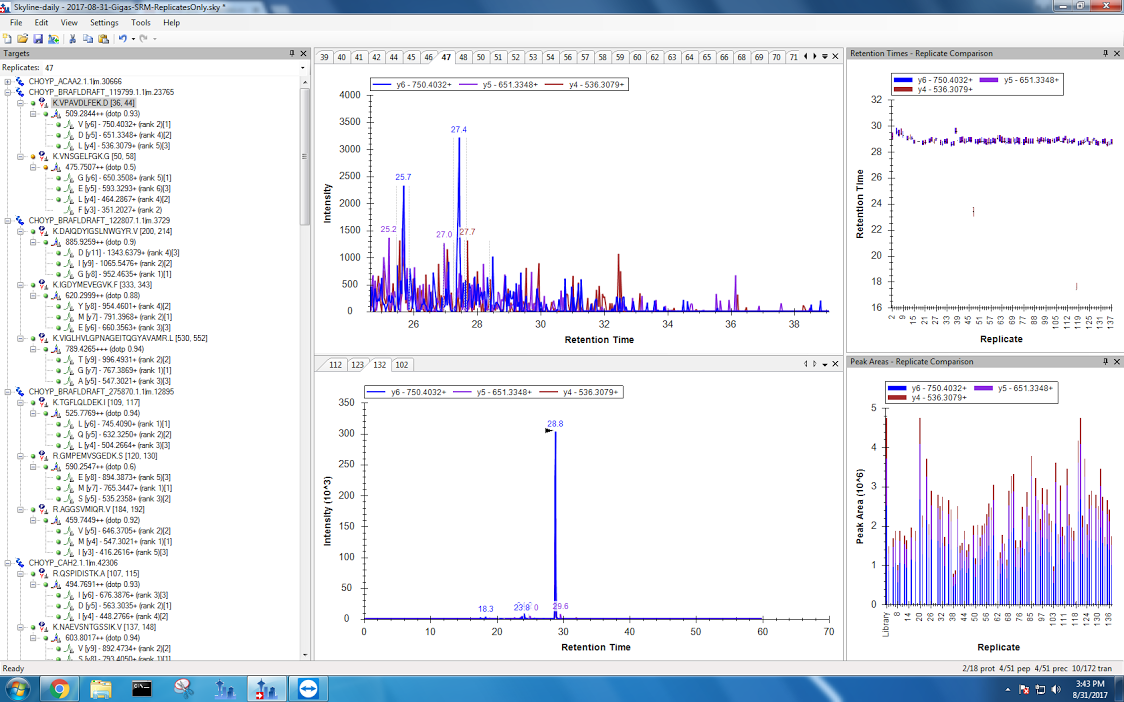Save the document using the floppy disk icon

(37, 38)
